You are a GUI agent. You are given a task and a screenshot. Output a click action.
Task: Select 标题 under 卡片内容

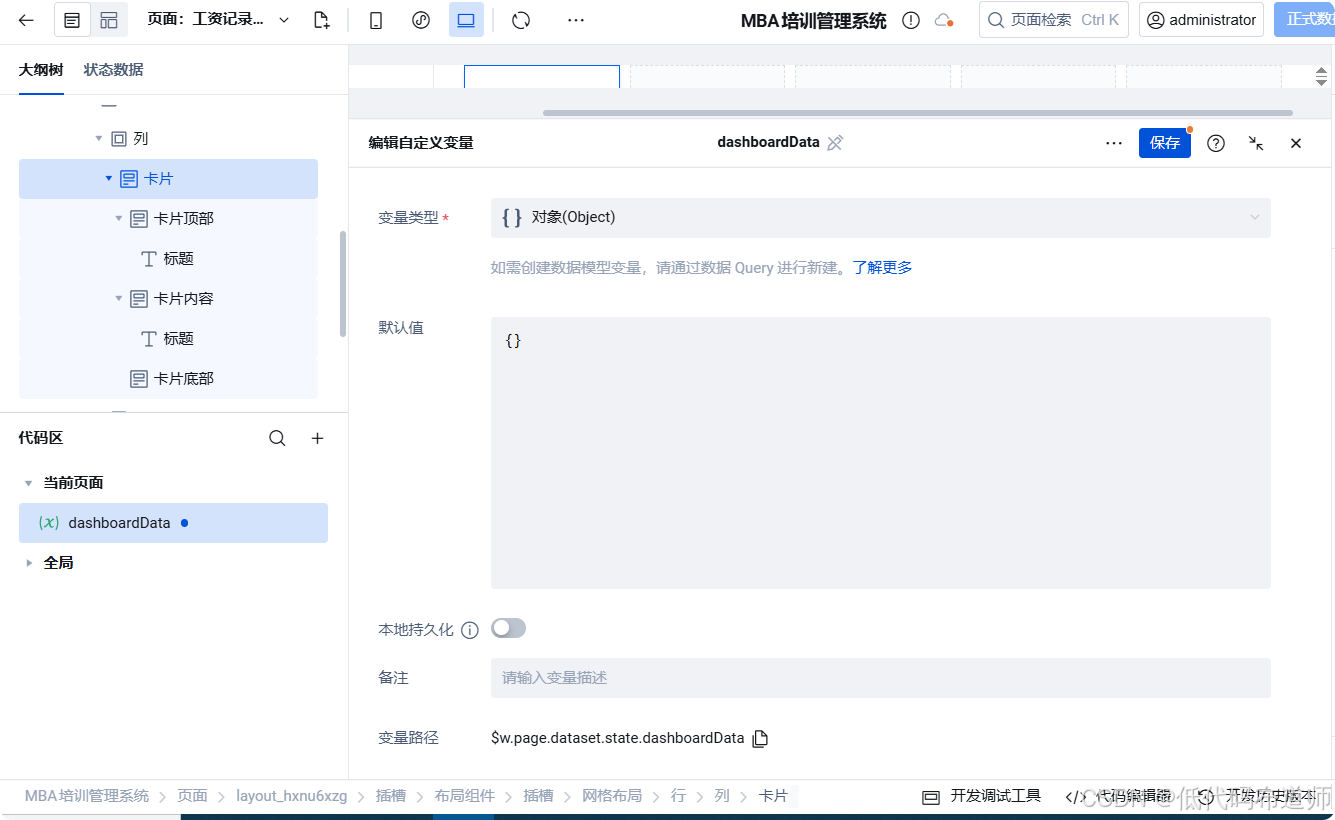pyautogui.click(x=168, y=339)
